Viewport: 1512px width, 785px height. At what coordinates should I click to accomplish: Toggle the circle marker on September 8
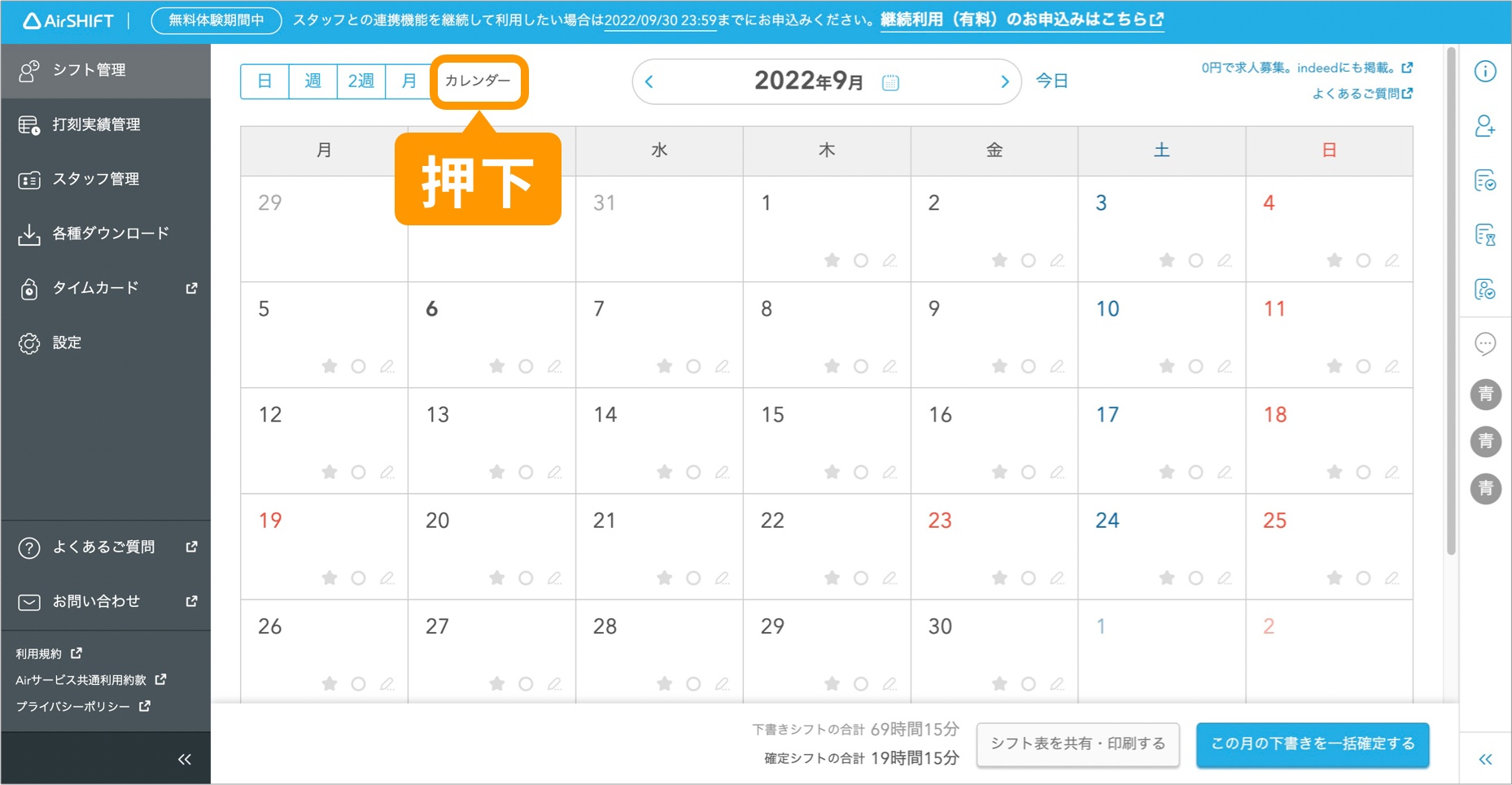tap(861, 366)
